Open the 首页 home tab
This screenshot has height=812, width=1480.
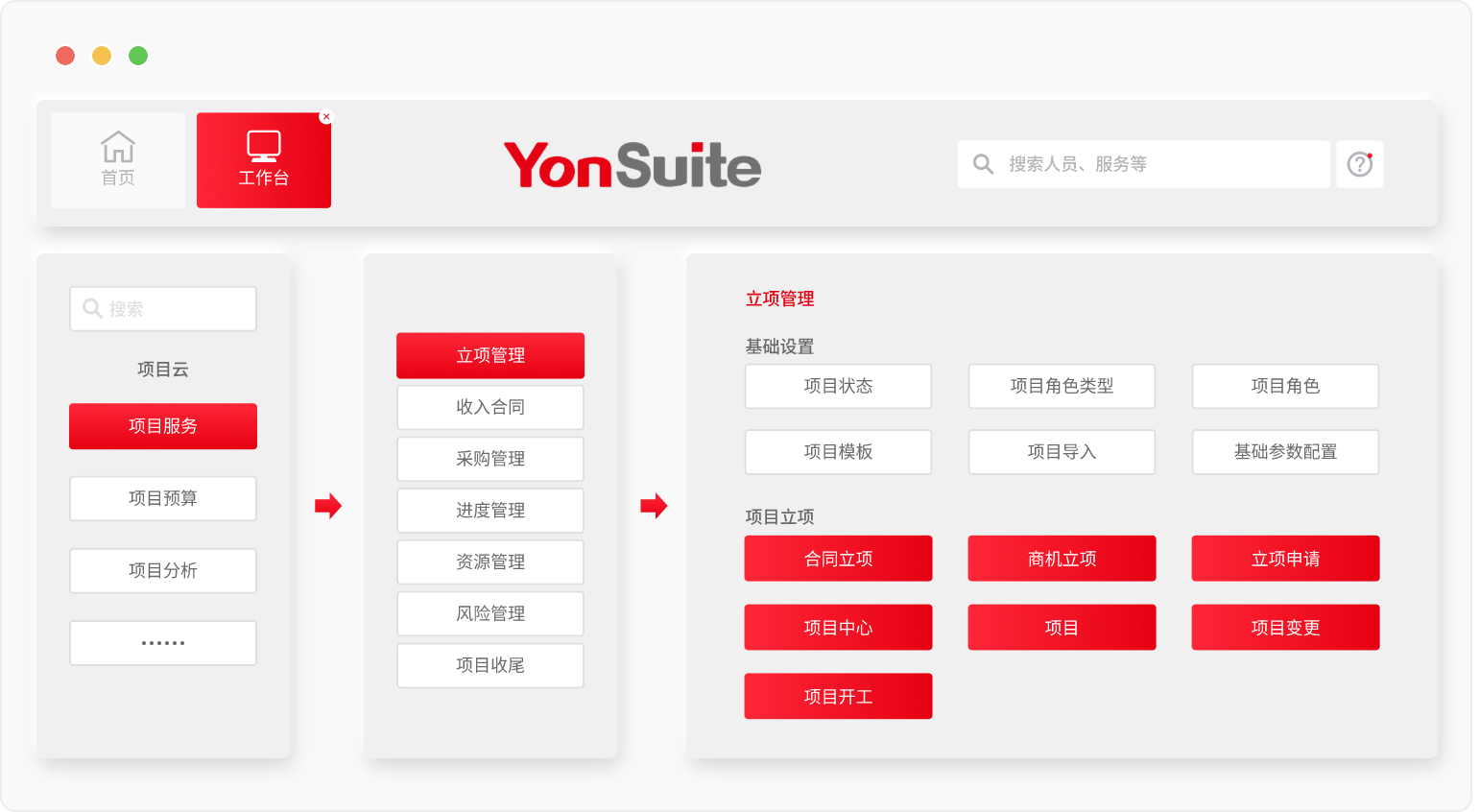118,160
